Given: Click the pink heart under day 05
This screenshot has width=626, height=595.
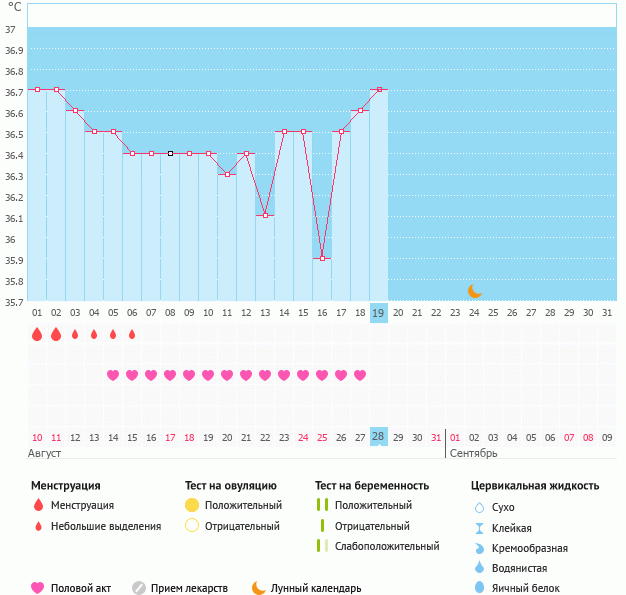Looking at the screenshot, I should (x=113, y=375).
